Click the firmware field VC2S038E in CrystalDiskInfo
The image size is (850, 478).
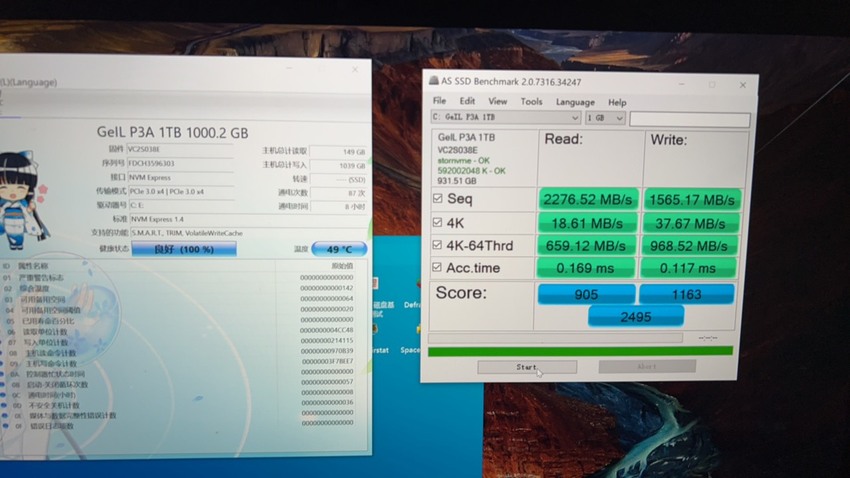180,150
